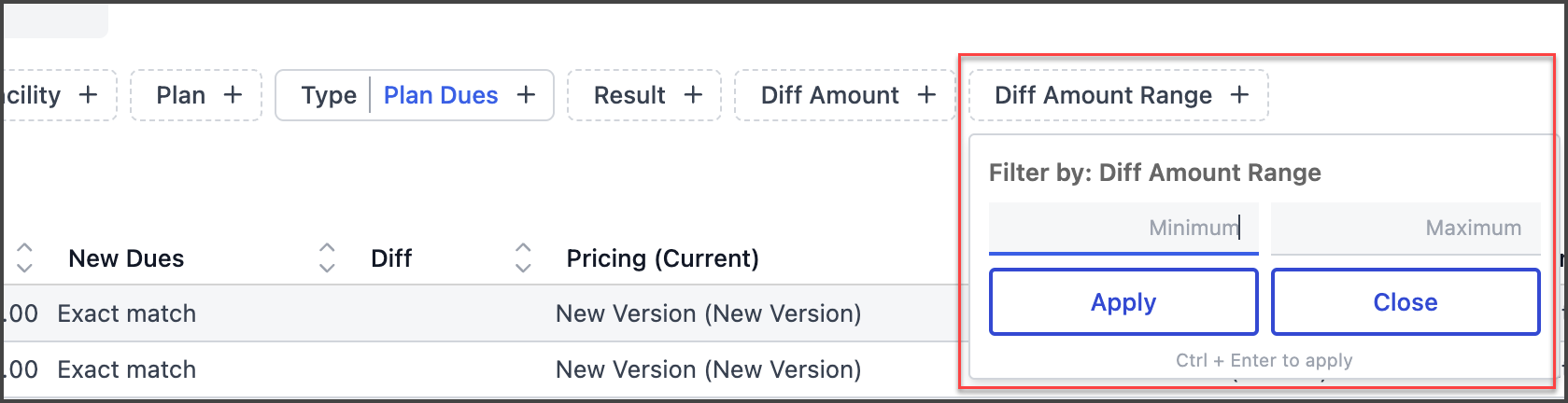
Task: Open the Plan filter chip
Action: click(x=196, y=95)
